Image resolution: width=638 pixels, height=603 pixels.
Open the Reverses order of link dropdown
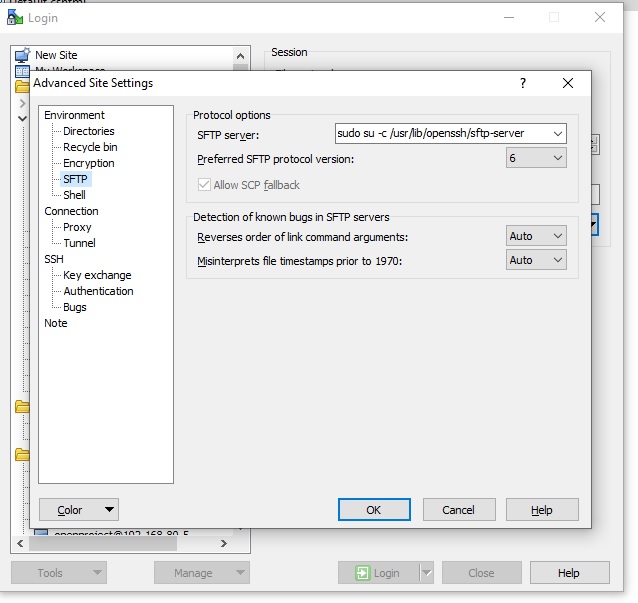[x=557, y=236]
